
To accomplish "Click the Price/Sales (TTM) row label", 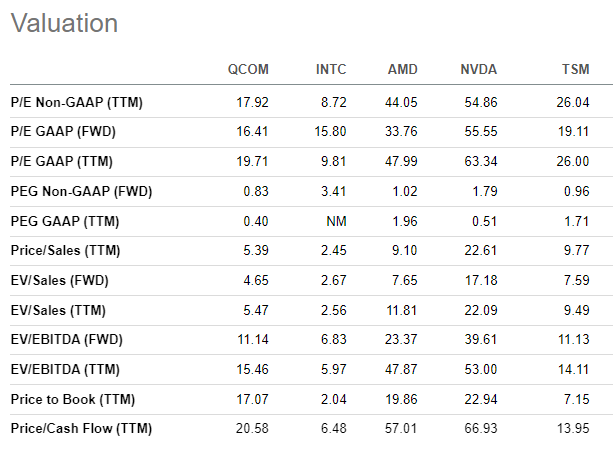I will (x=65, y=250).
